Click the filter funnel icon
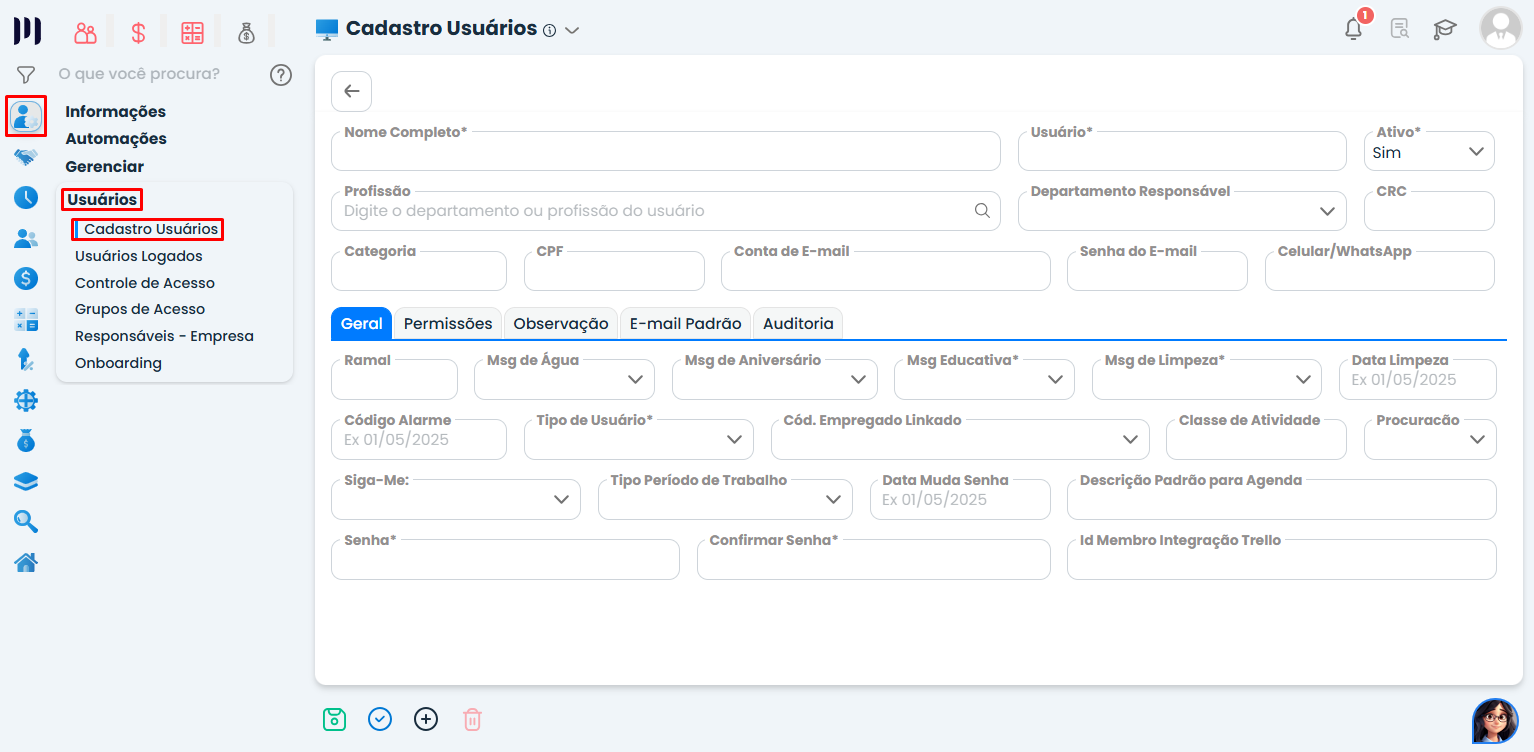This screenshot has width=1534, height=752. tap(26, 74)
